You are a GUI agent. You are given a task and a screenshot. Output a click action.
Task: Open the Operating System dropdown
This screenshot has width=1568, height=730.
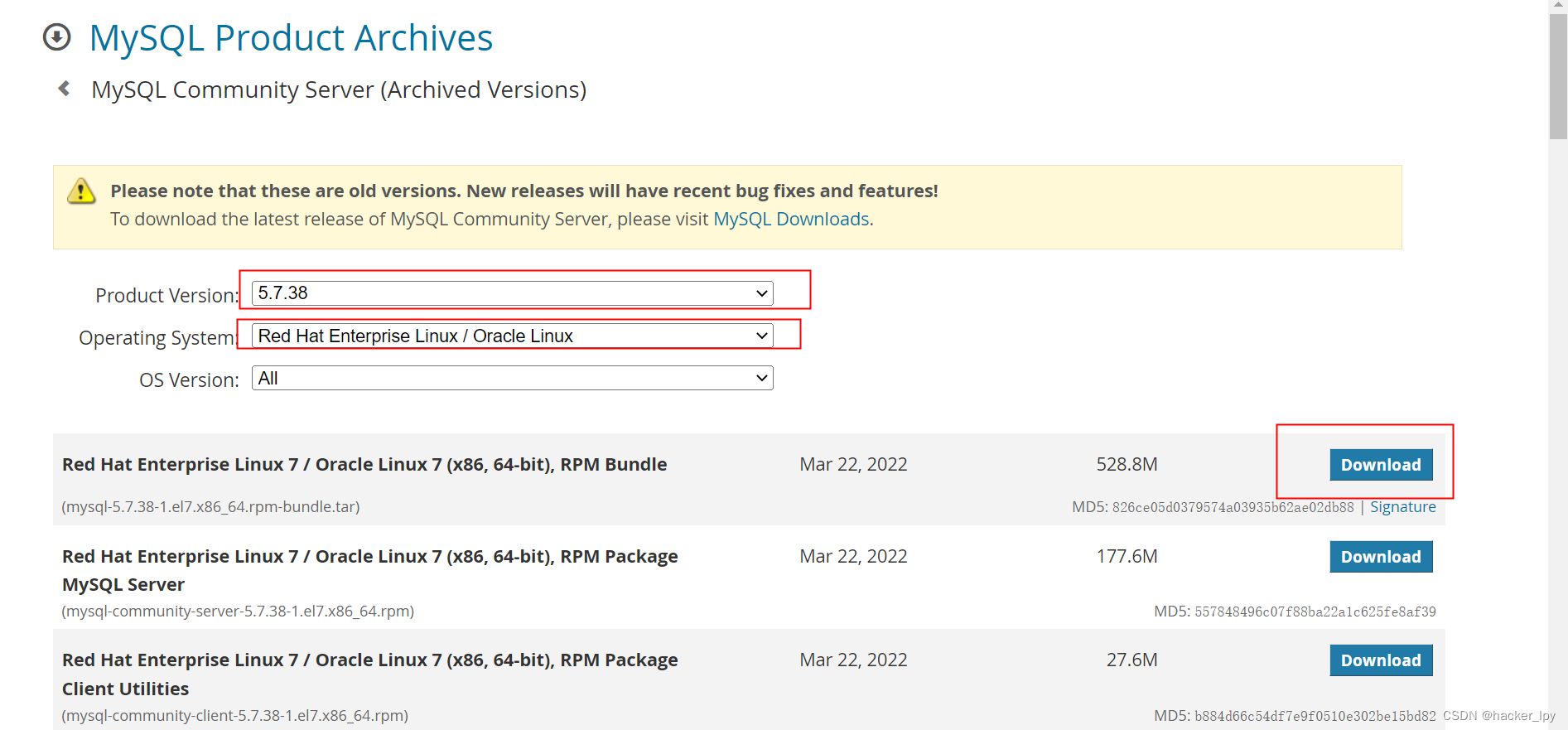[512, 336]
